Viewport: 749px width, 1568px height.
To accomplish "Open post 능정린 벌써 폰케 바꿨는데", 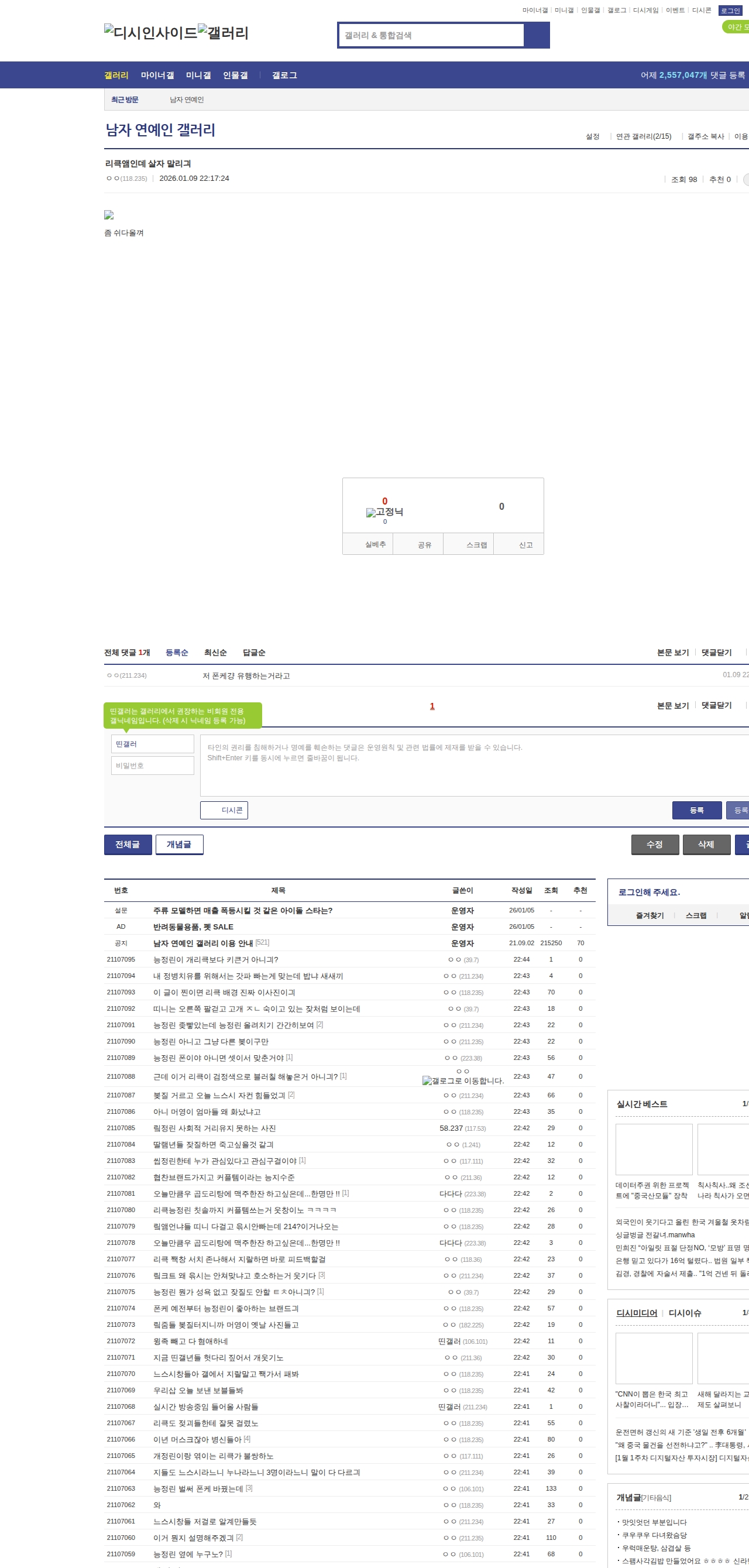I will point(198,1488).
